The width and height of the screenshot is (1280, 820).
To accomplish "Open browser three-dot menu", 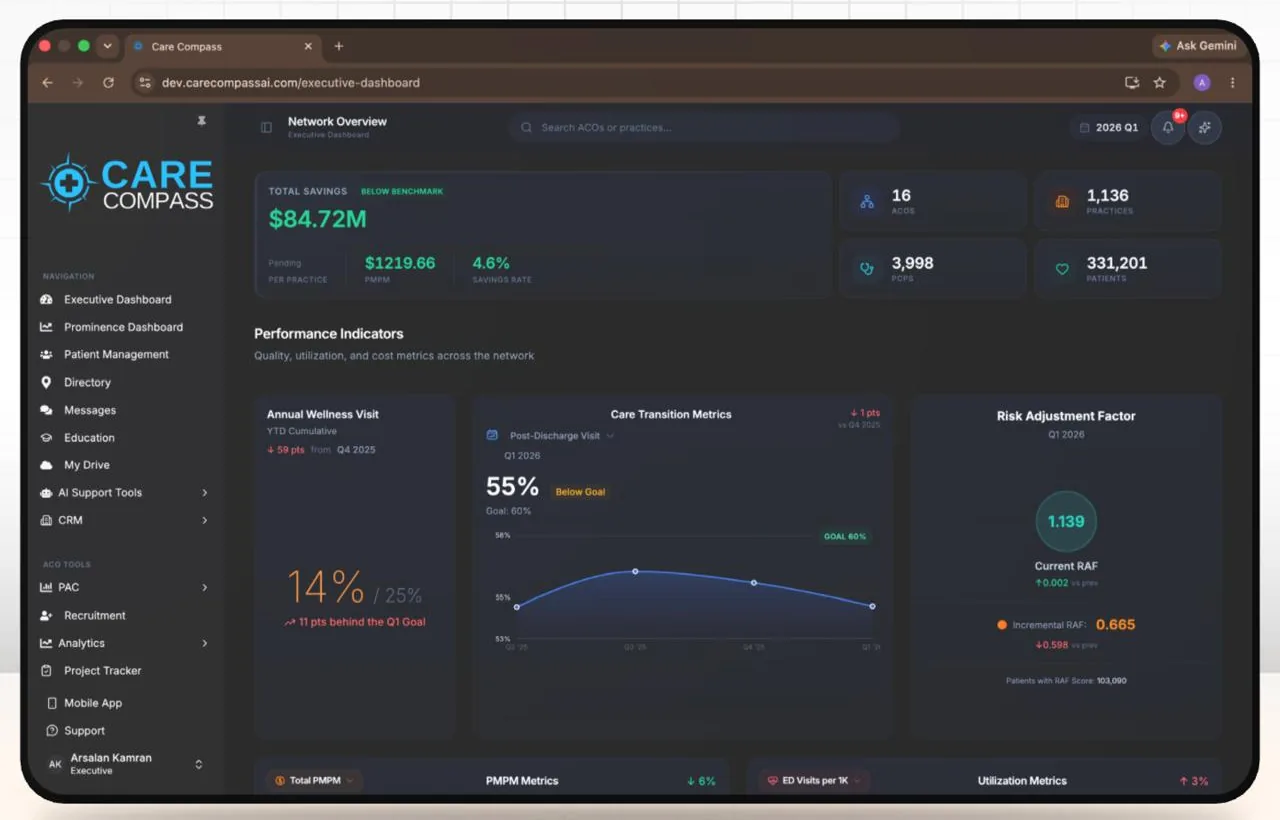I will point(1232,83).
